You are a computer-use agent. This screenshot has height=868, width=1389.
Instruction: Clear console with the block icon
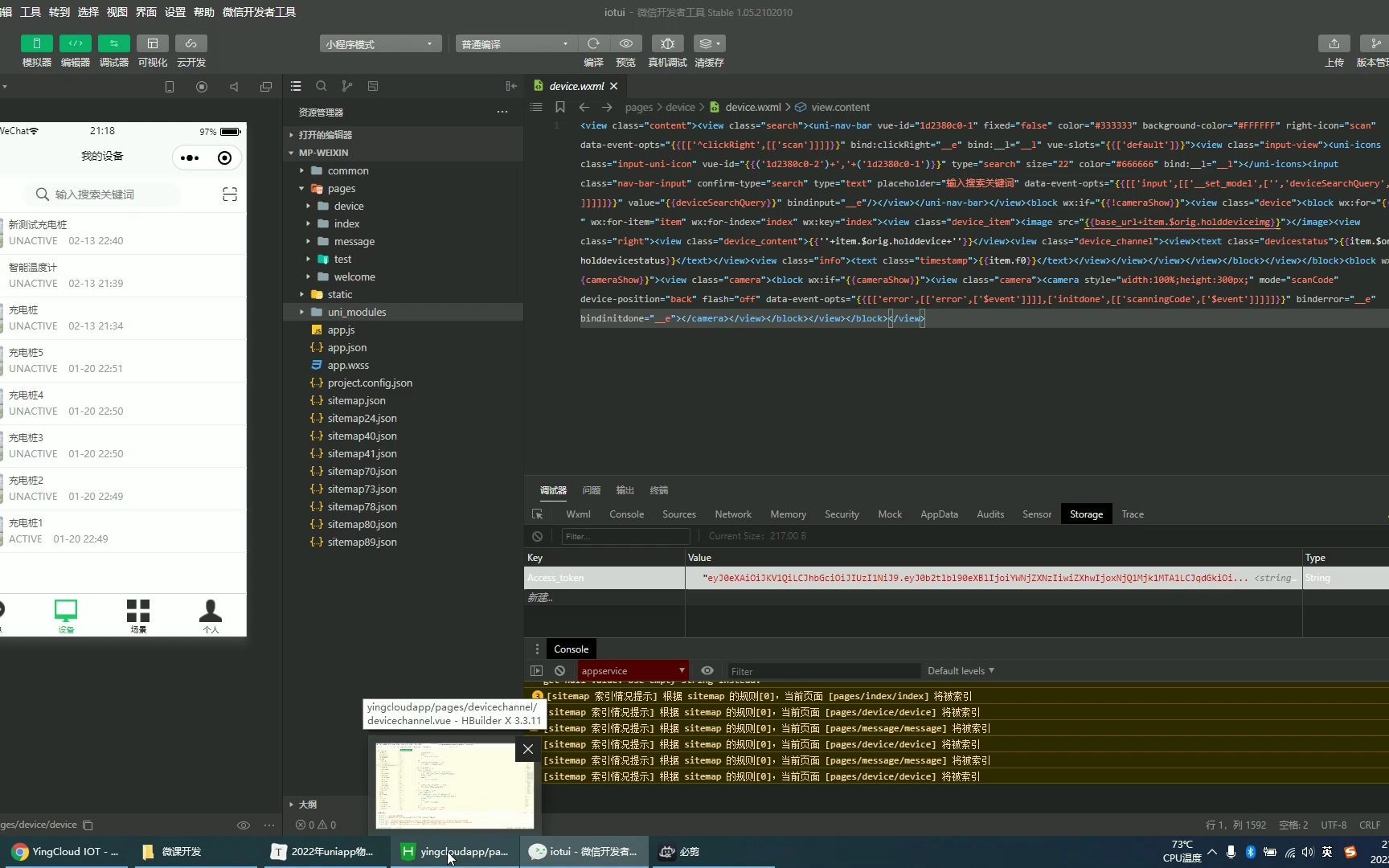coord(560,671)
